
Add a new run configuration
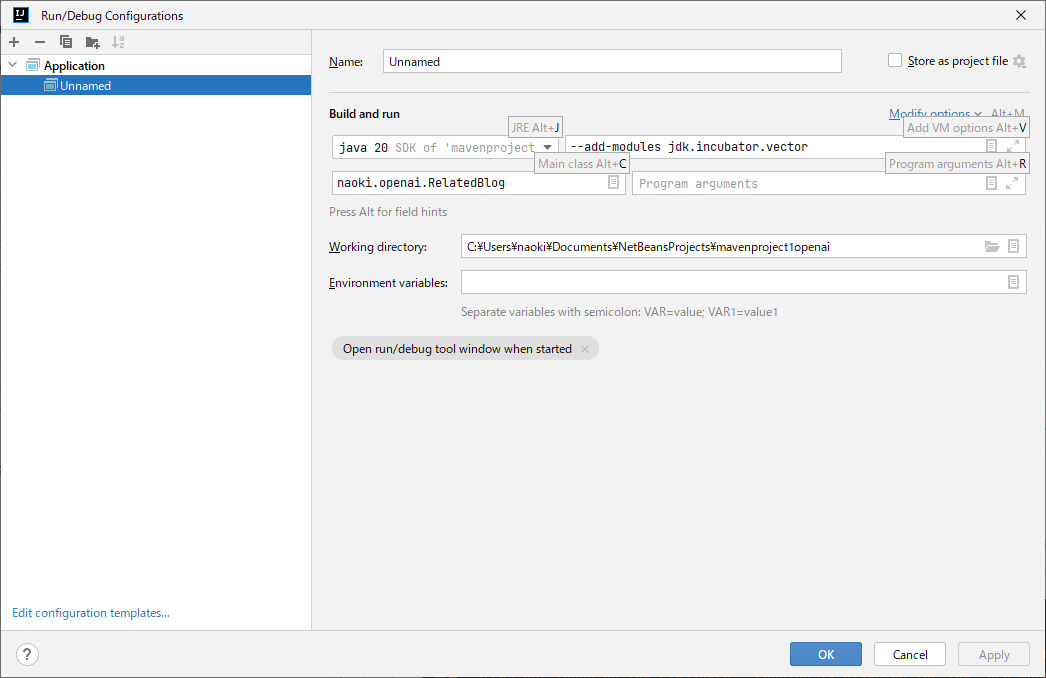[x=13, y=42]
